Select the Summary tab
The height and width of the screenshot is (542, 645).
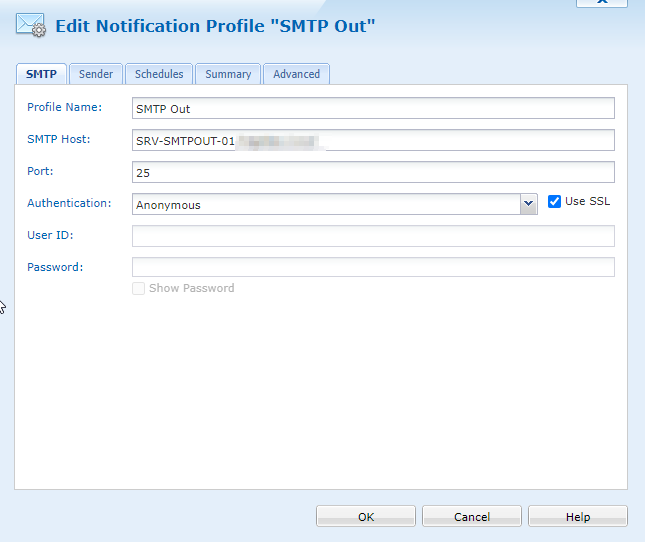pyautogui.click(x=228, y=74)
